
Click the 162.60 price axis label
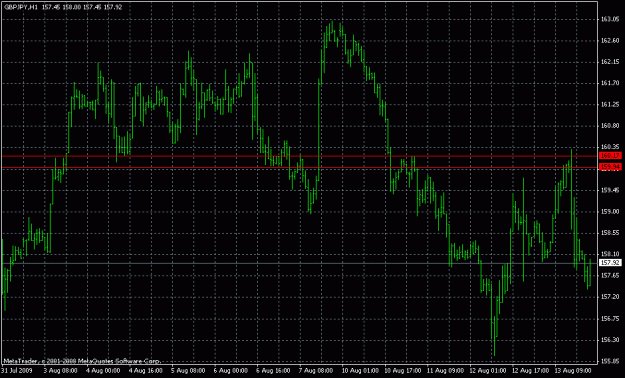click(610, 41)
